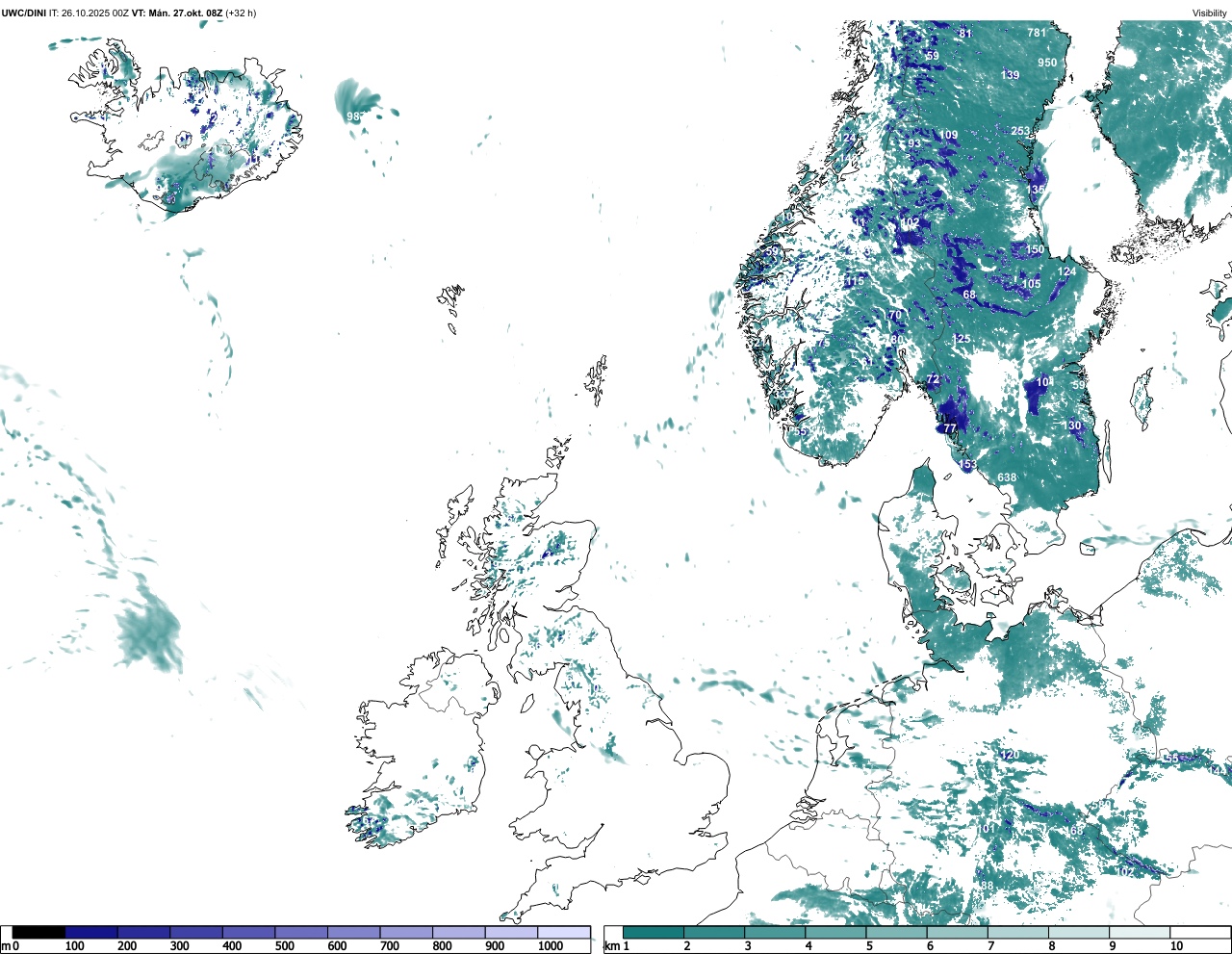Pick the 5–6 km legend swatch
This screenshot has width=1232, height=954.
tap(896, 932)
